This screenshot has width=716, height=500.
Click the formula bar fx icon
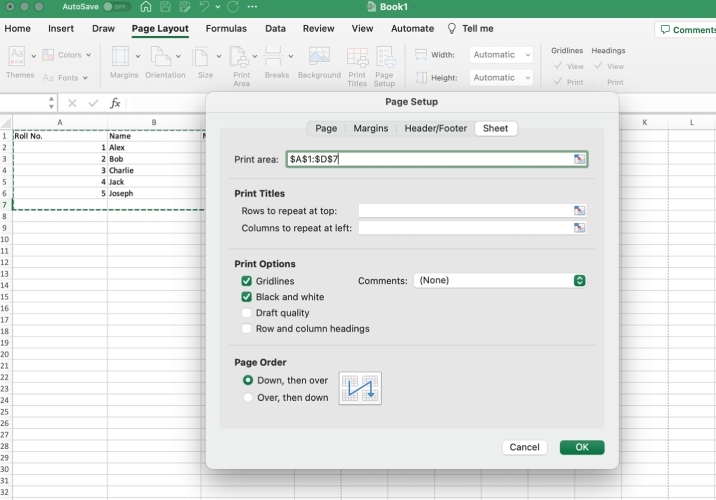[115, 103]
